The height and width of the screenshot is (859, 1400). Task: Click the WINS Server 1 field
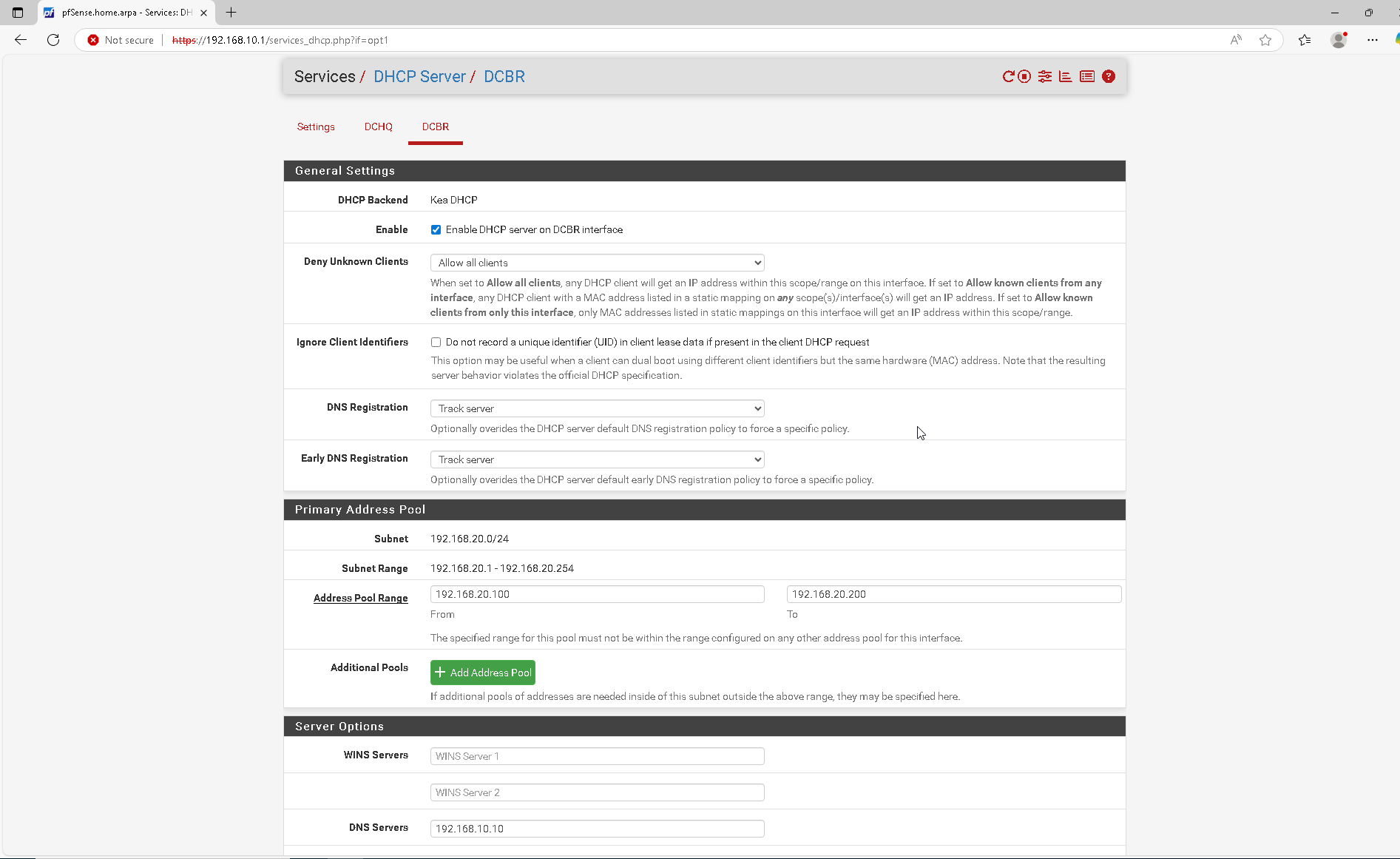598,756
